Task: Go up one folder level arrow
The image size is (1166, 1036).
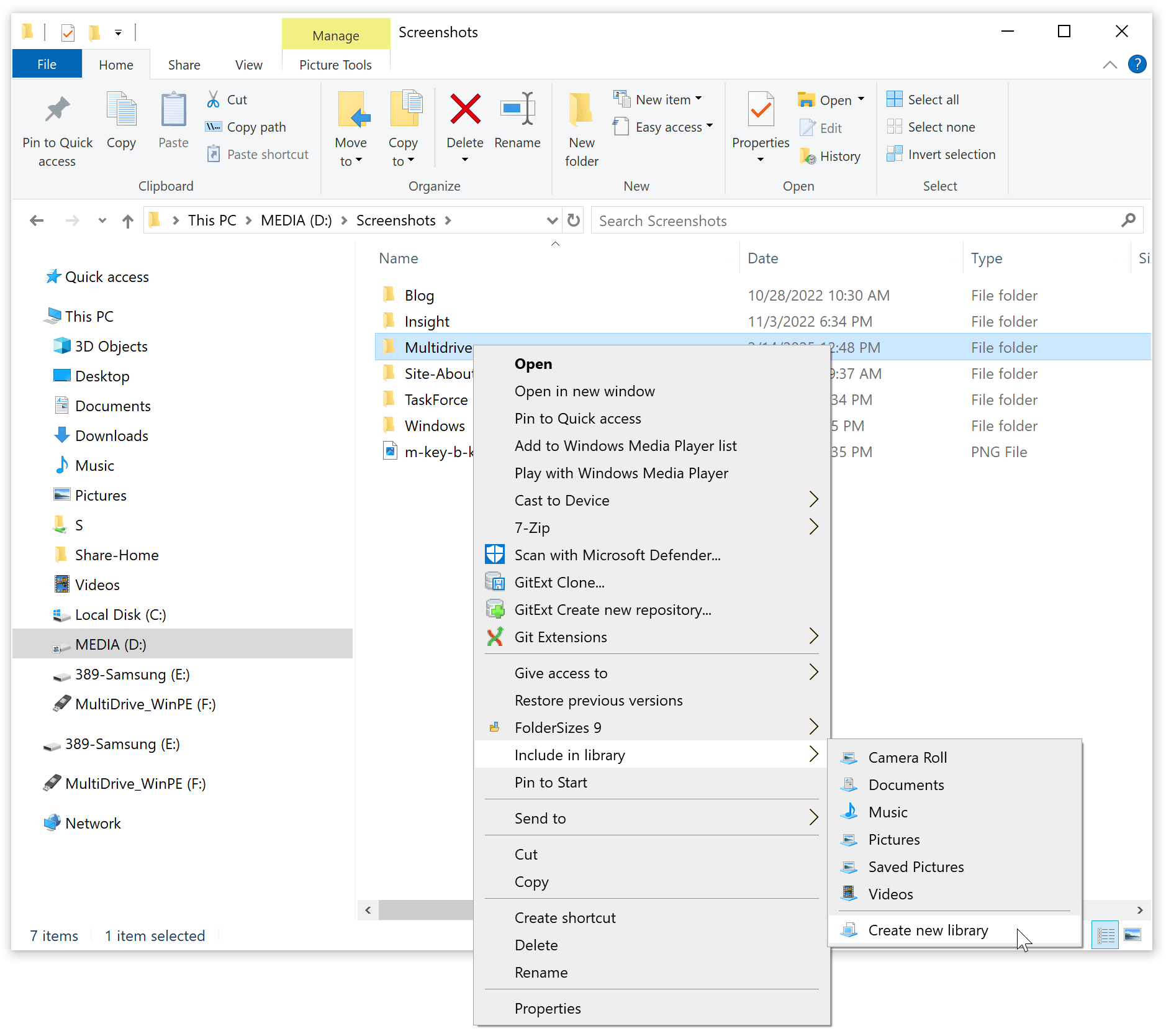Action: tap(128, 220)
